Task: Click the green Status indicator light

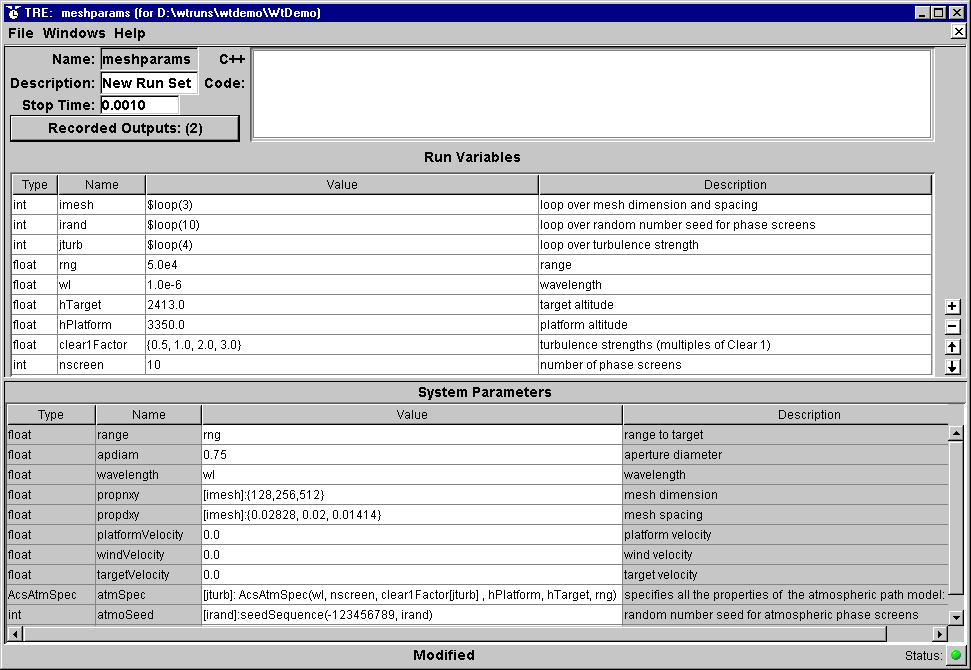Action: point(956,655)
